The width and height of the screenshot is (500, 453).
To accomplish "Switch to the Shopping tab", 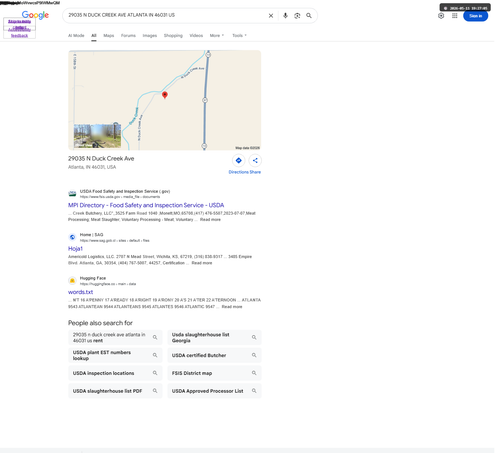I will coord(173,35).
